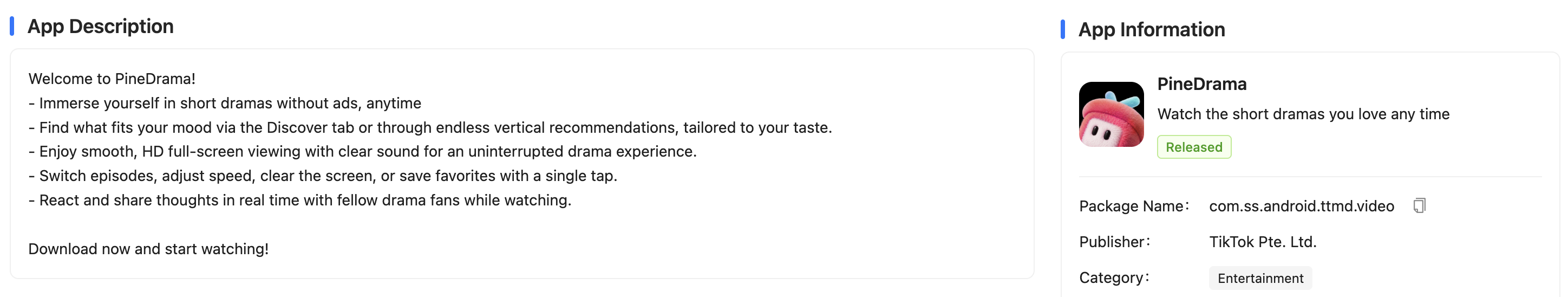The image size is (1568, 297).
Task: Click the publisher TikTok Pte. Ltd.
Action: (1262, 242)
